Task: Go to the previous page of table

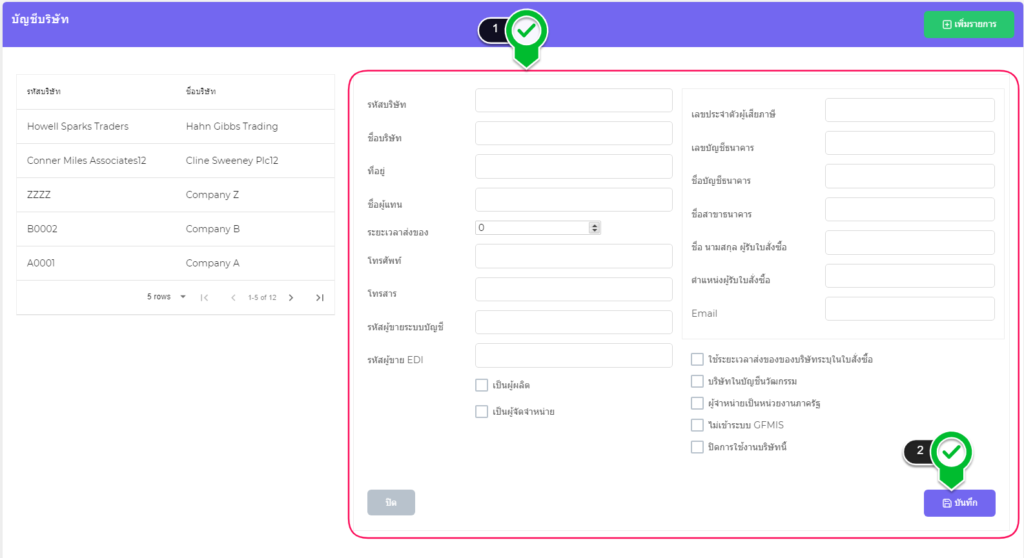Action: (233, 297)
